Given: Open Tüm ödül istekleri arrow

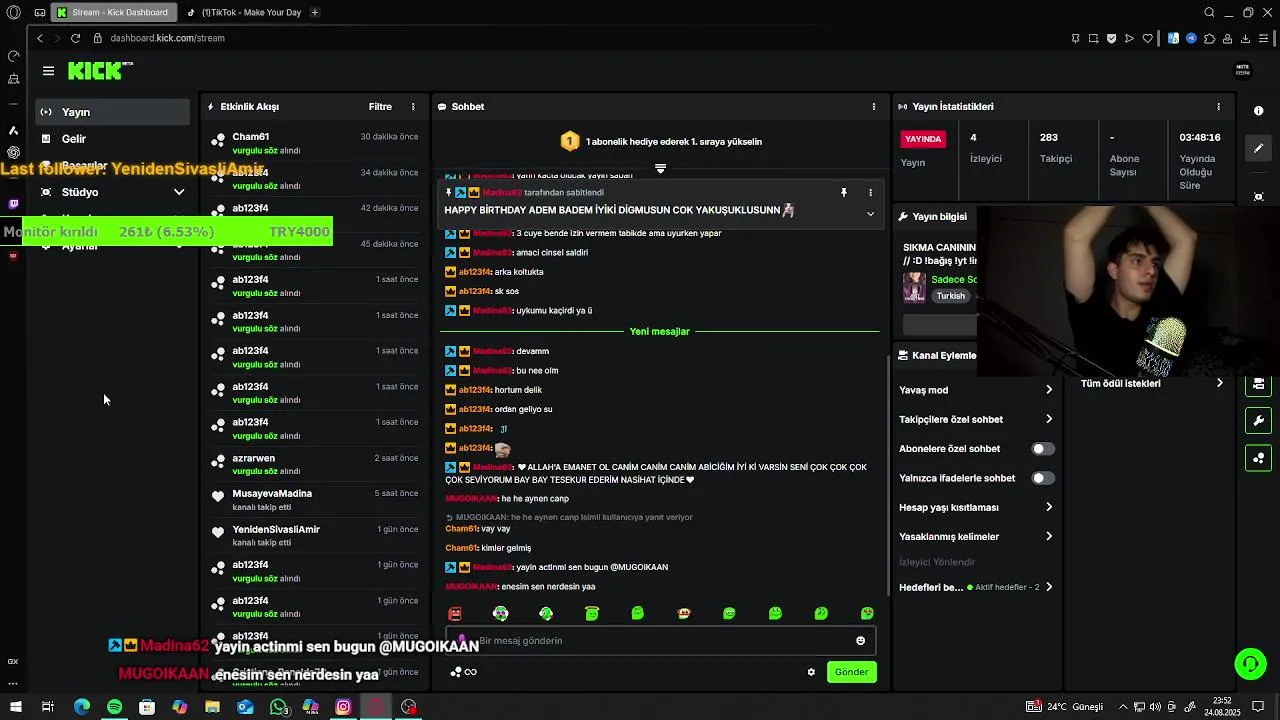Looking at the screenshot, I should pos(1219,383).
